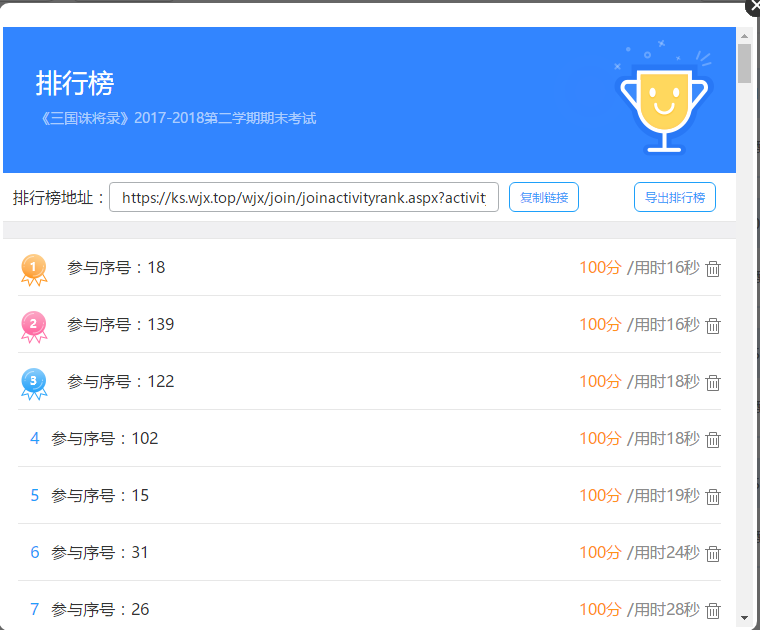760x630 pixels.
Task: Click trash icon for participant 26
Action: tap(712, 611)
